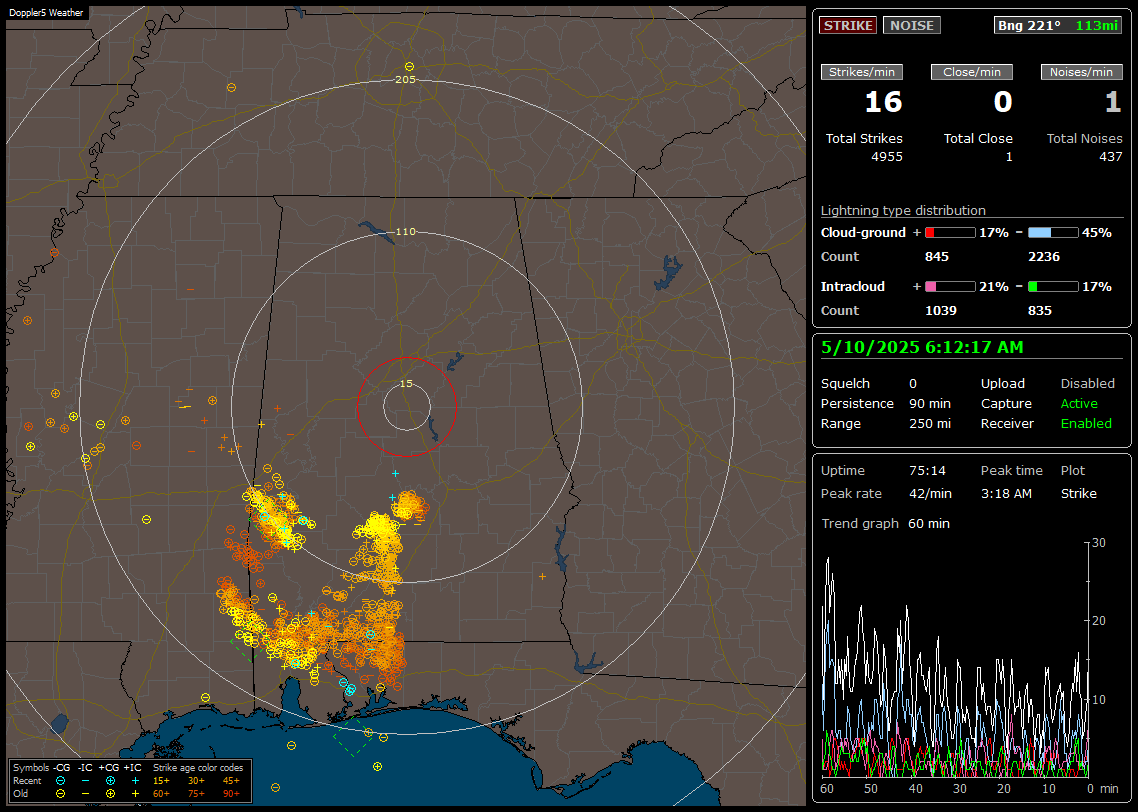Viewport: 1138px width, 812px height.
Task: Click the Close/min label box
Action: pos(972,72)
